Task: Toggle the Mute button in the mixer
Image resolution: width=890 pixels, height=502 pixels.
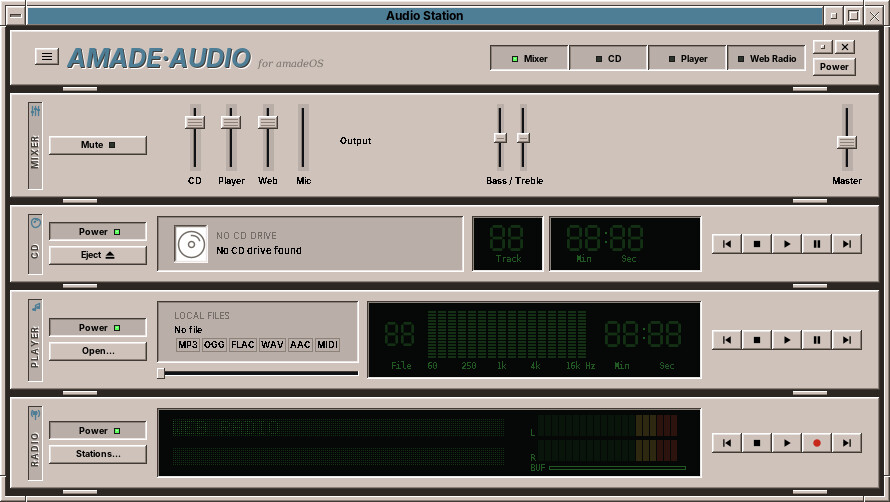Action: (x=98, y=145)
